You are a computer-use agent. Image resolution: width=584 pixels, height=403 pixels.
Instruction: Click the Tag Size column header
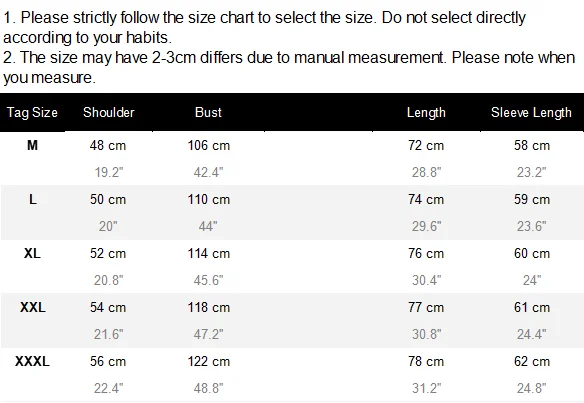pos(32,112)
